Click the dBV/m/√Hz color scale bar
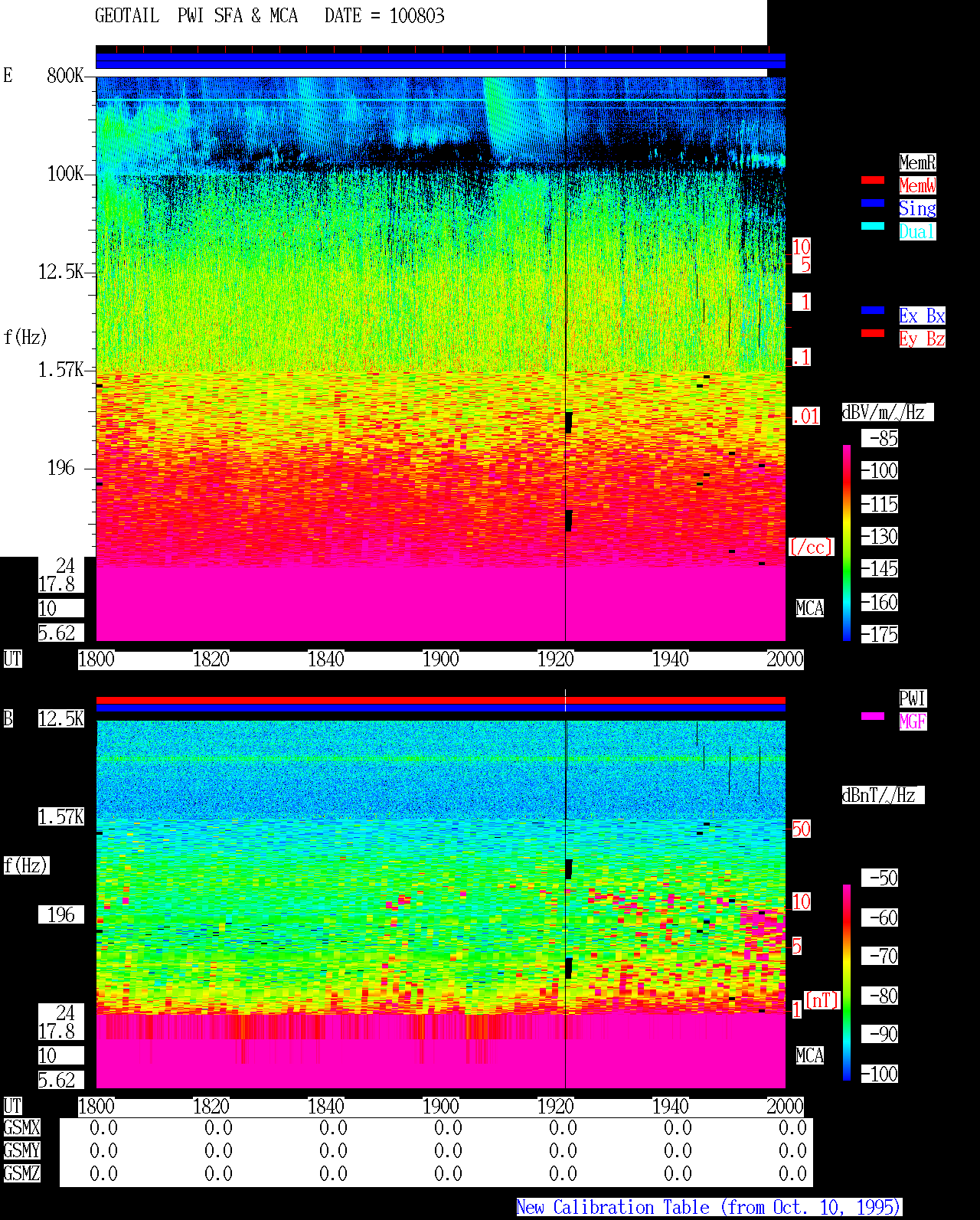 [847, 542]
